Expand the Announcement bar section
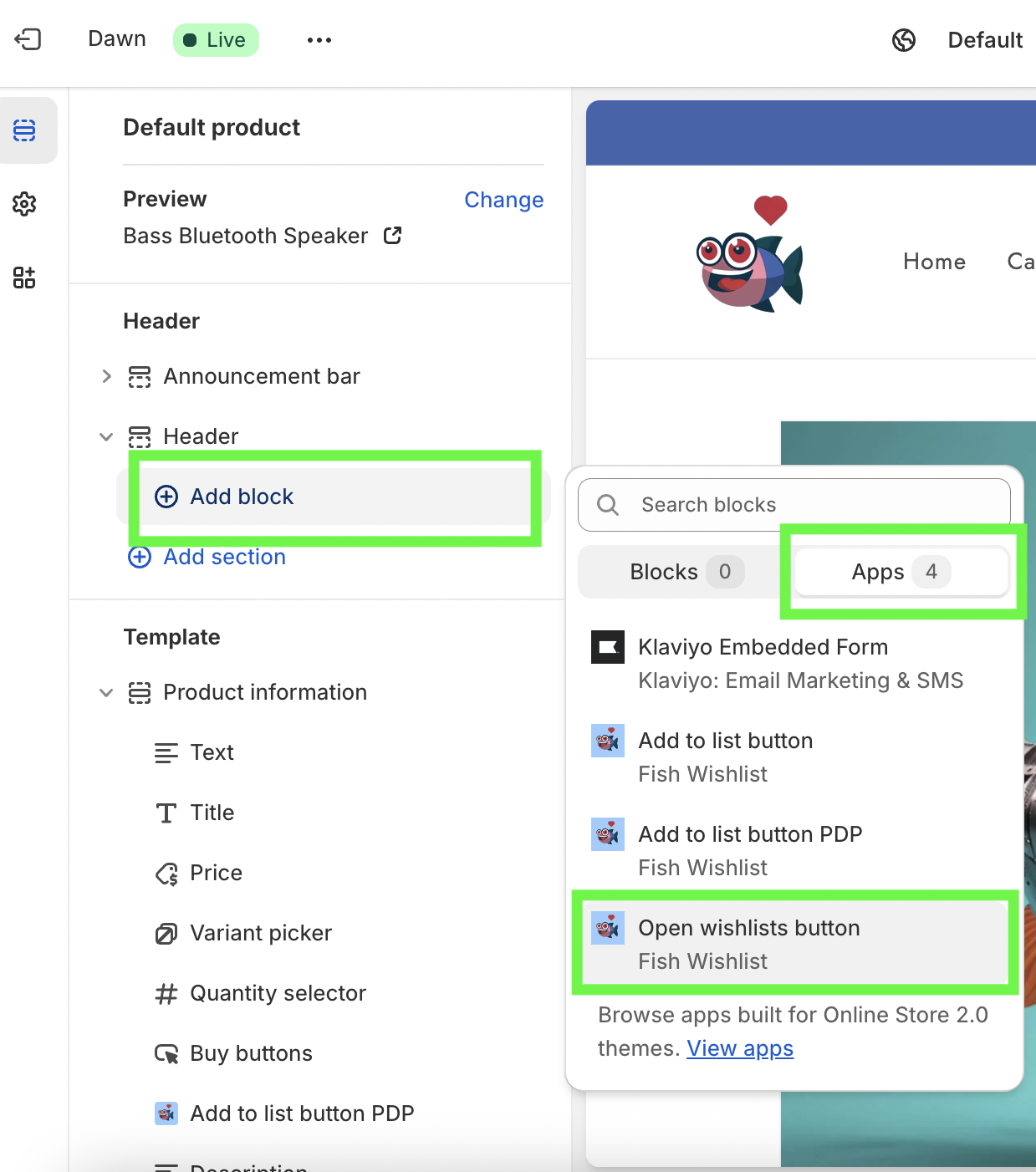 click(x=106, y=376)
